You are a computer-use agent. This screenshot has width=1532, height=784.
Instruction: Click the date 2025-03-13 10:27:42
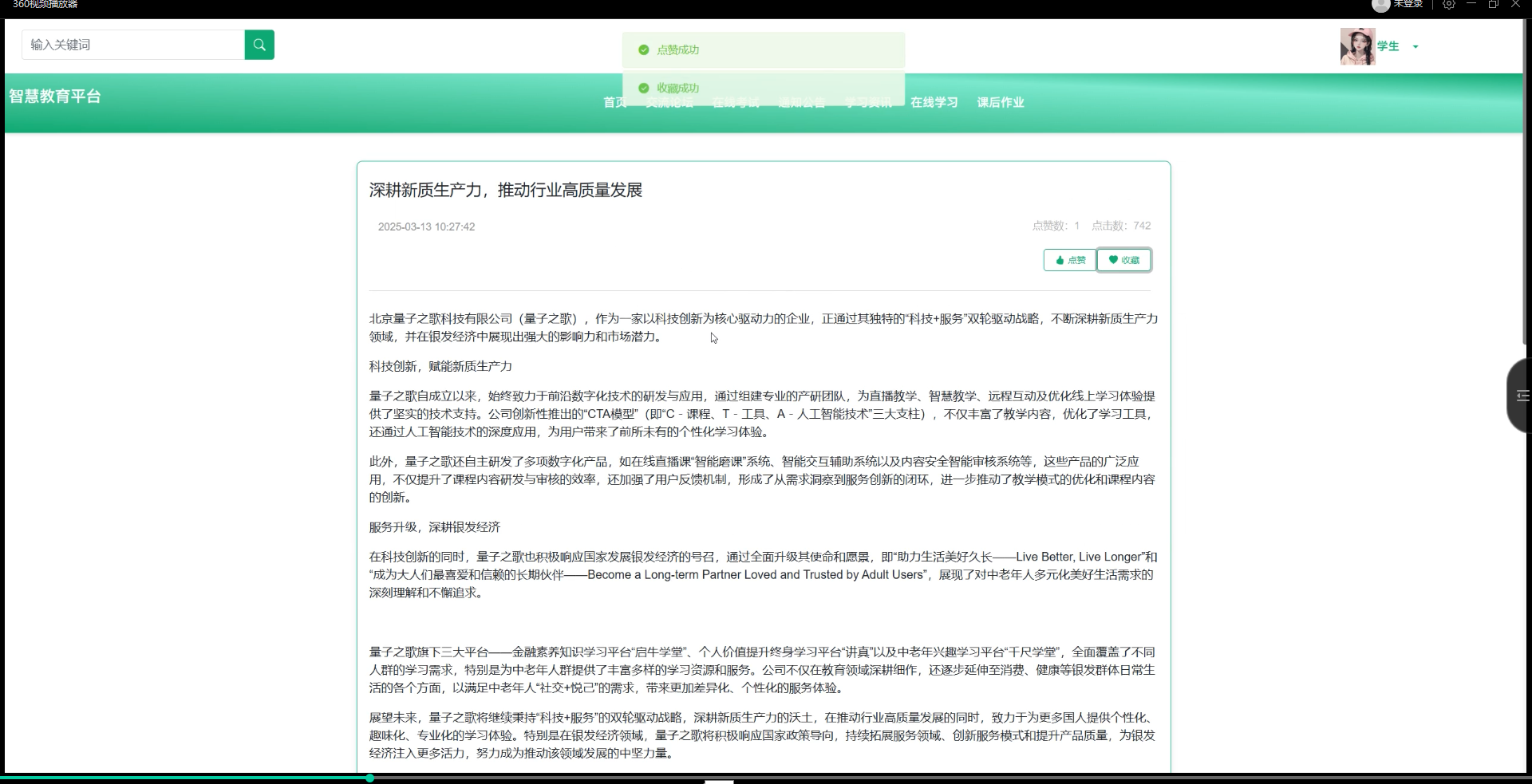point(426,227)
